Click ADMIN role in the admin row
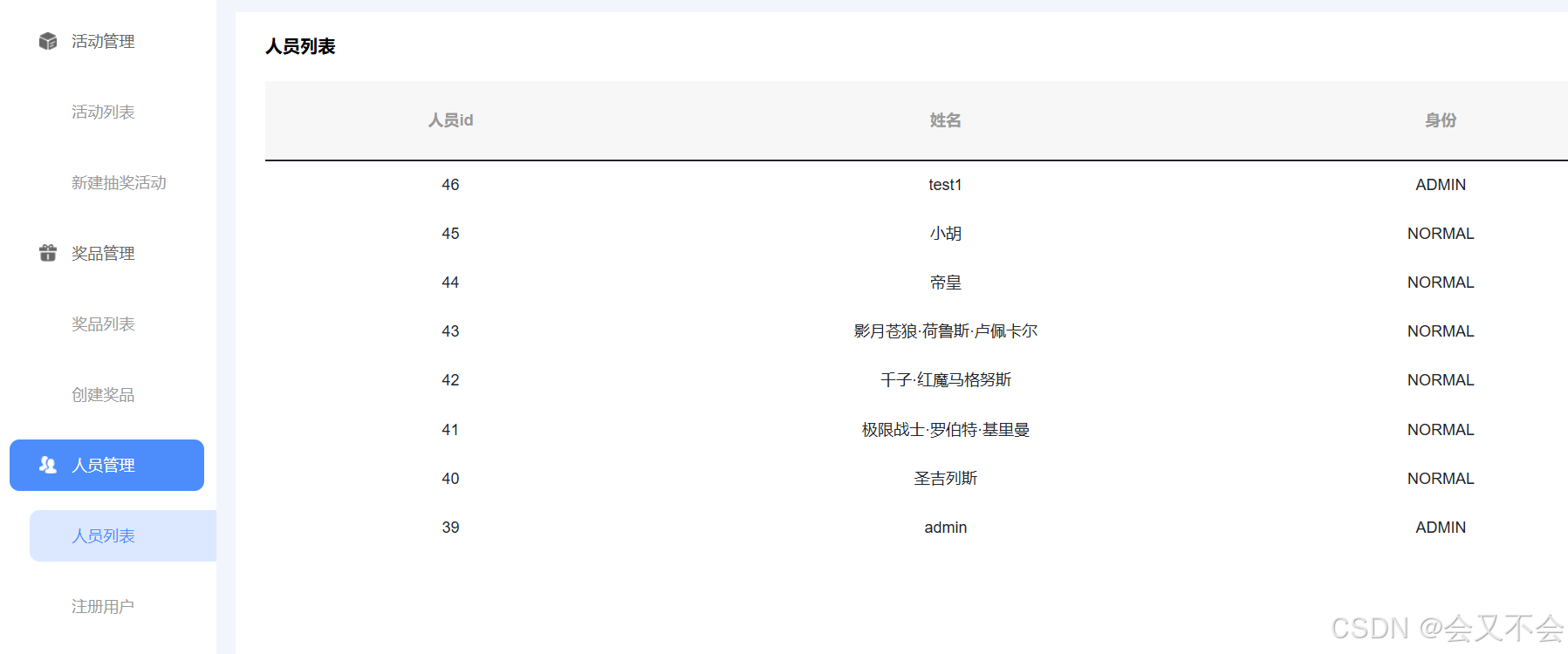The image size is (1568, 654). 1441,528
